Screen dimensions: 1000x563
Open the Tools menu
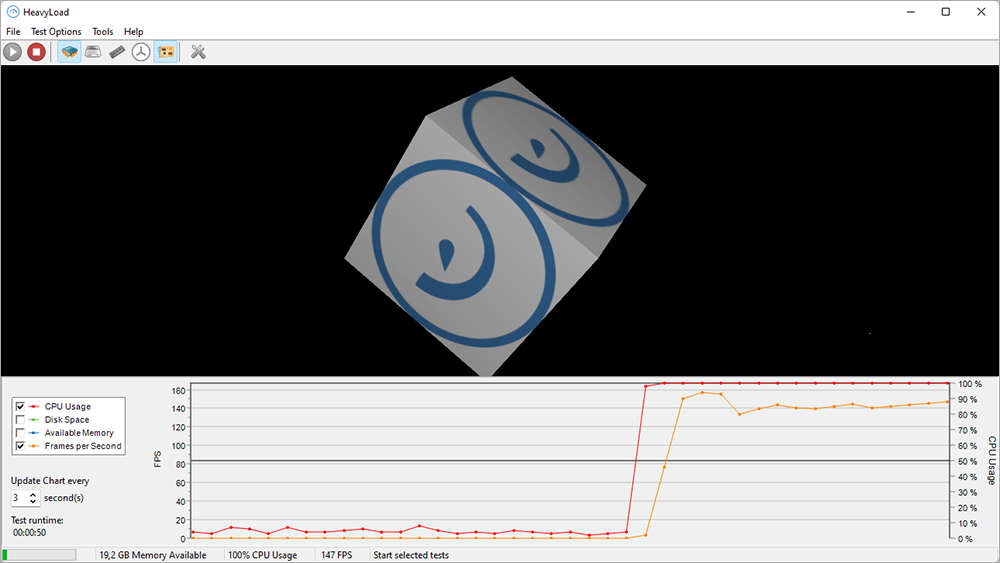click(x=103, y=31)
